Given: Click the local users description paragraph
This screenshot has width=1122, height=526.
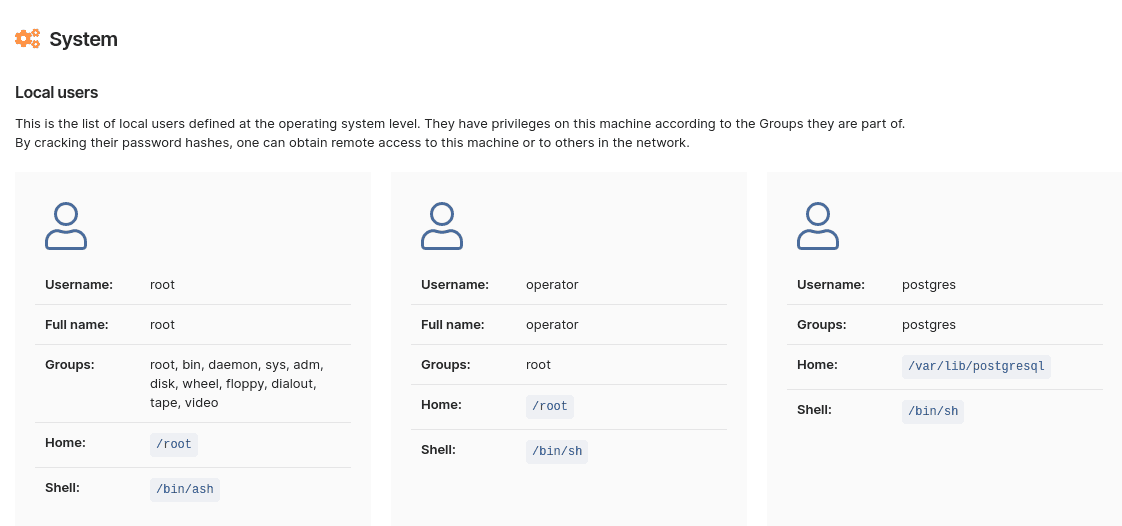Looking at the screenshot, I should (459, 133).
